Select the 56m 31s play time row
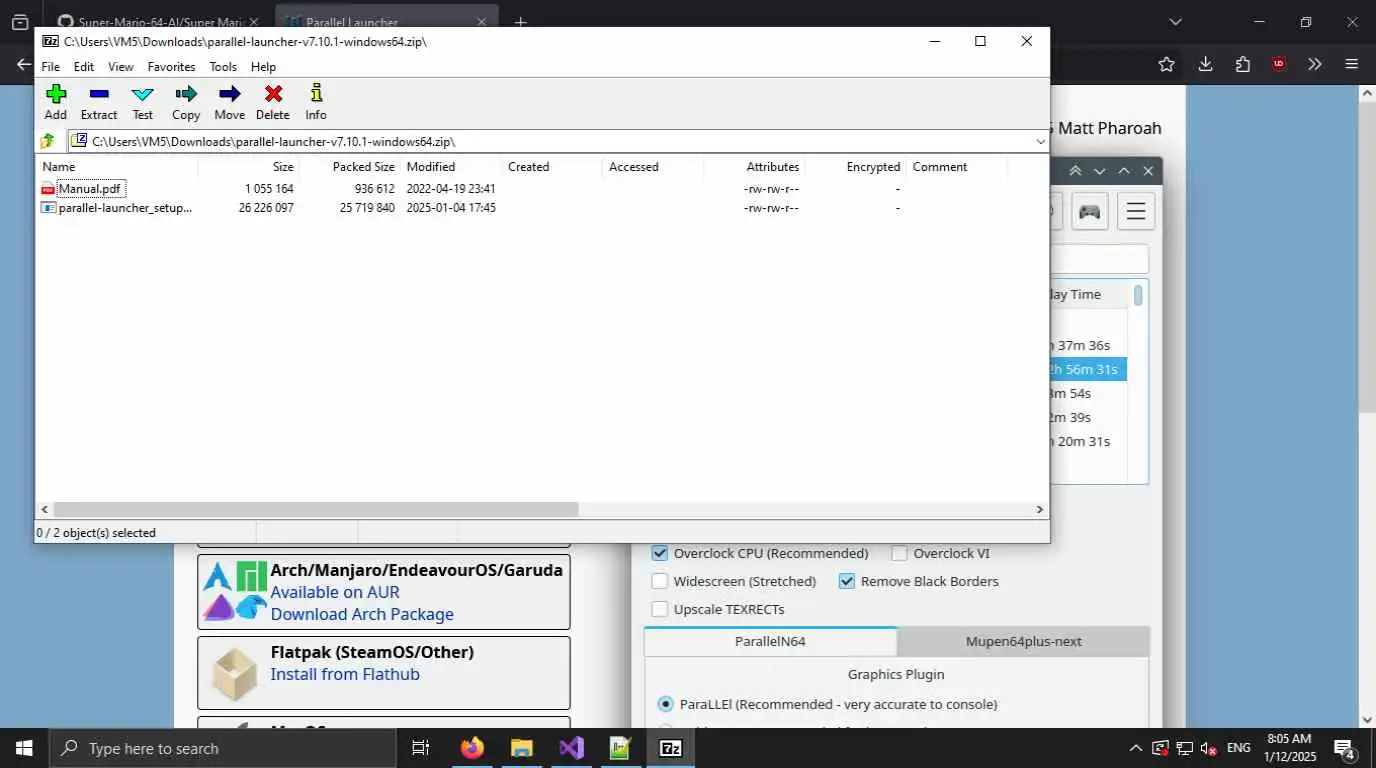Viewport: 1376px width, 768px height. coord(1088,369)
